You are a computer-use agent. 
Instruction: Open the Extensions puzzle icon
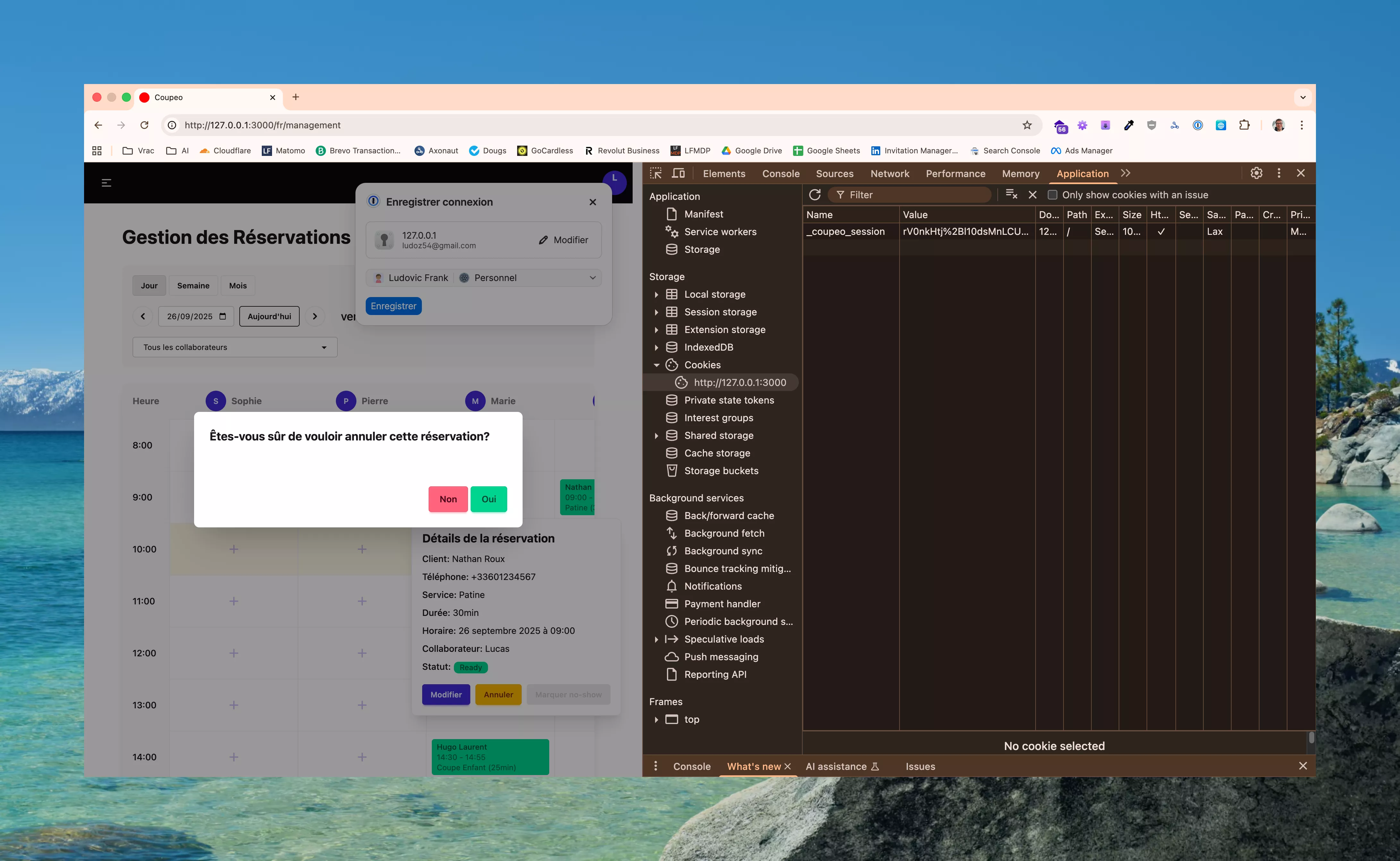click(1244, 125)
